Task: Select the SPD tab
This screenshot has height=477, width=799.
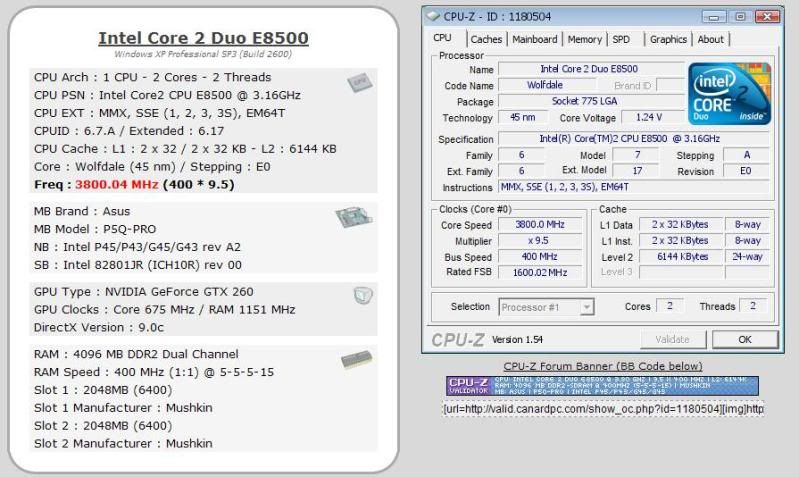Action: pos(621,39)
